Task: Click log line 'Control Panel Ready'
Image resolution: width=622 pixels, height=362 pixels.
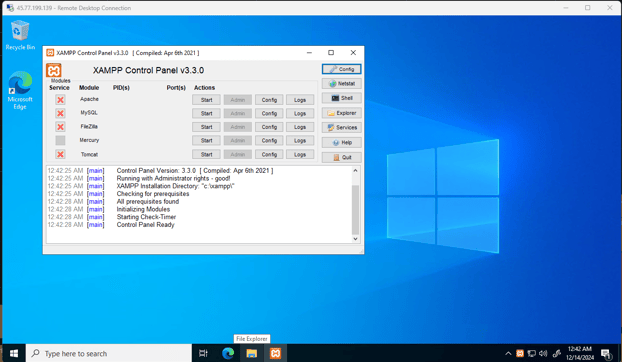Action: [x=145, y=225]
